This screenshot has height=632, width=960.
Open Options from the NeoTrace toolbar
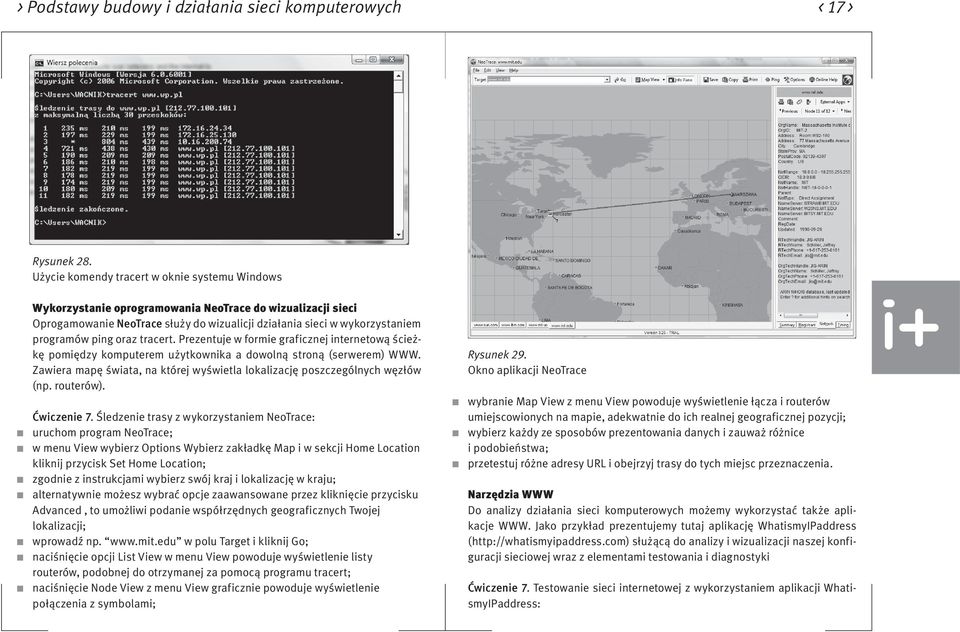click(x=795, y=80)
